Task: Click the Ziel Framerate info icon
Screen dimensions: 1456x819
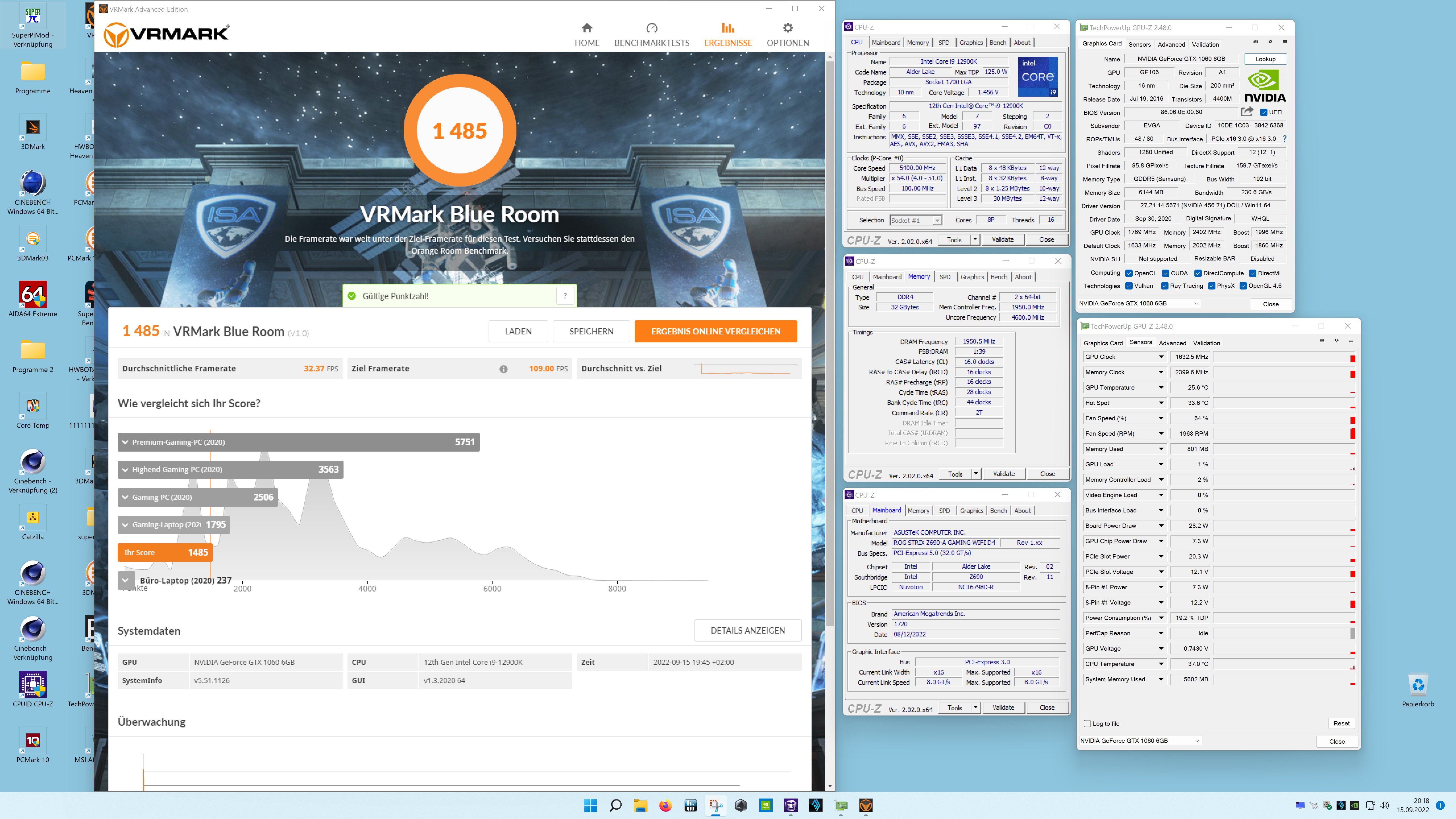Action: [503, 369]
